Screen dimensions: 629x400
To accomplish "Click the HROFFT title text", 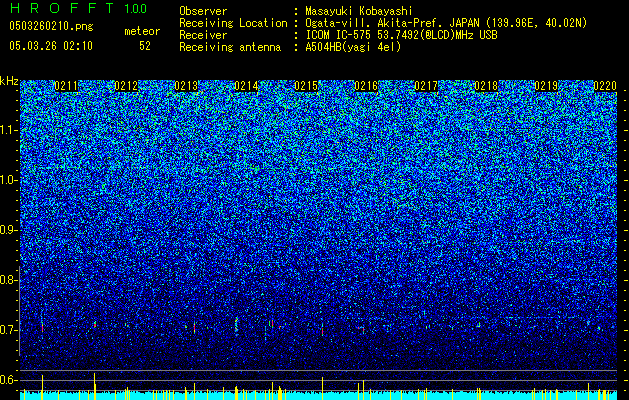I will coord(62,8).
